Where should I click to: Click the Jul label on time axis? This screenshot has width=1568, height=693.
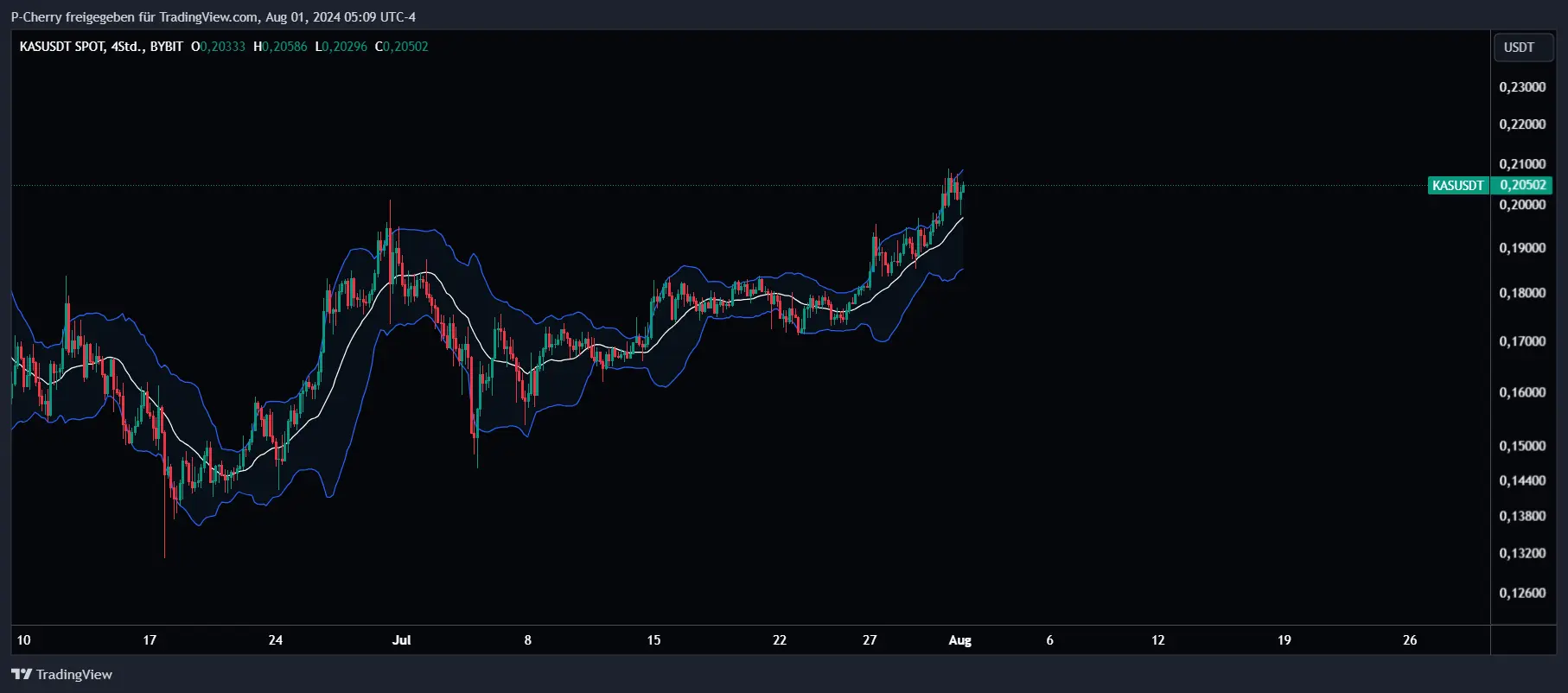tap(401, 640)
